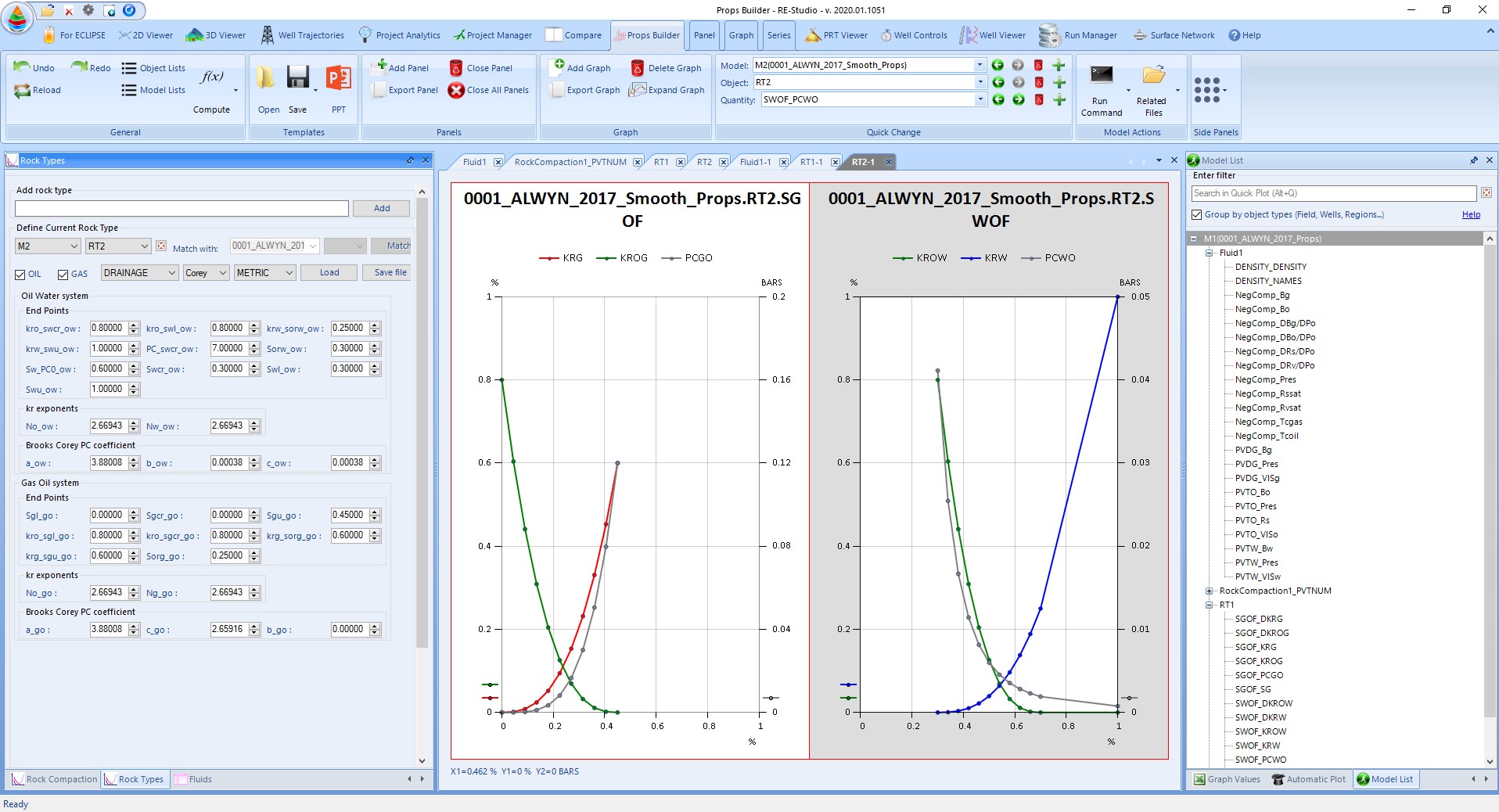The width and height of the screenshot is (1499, 812).
Task: Open Surface Network module
Action: (1174, 35)
